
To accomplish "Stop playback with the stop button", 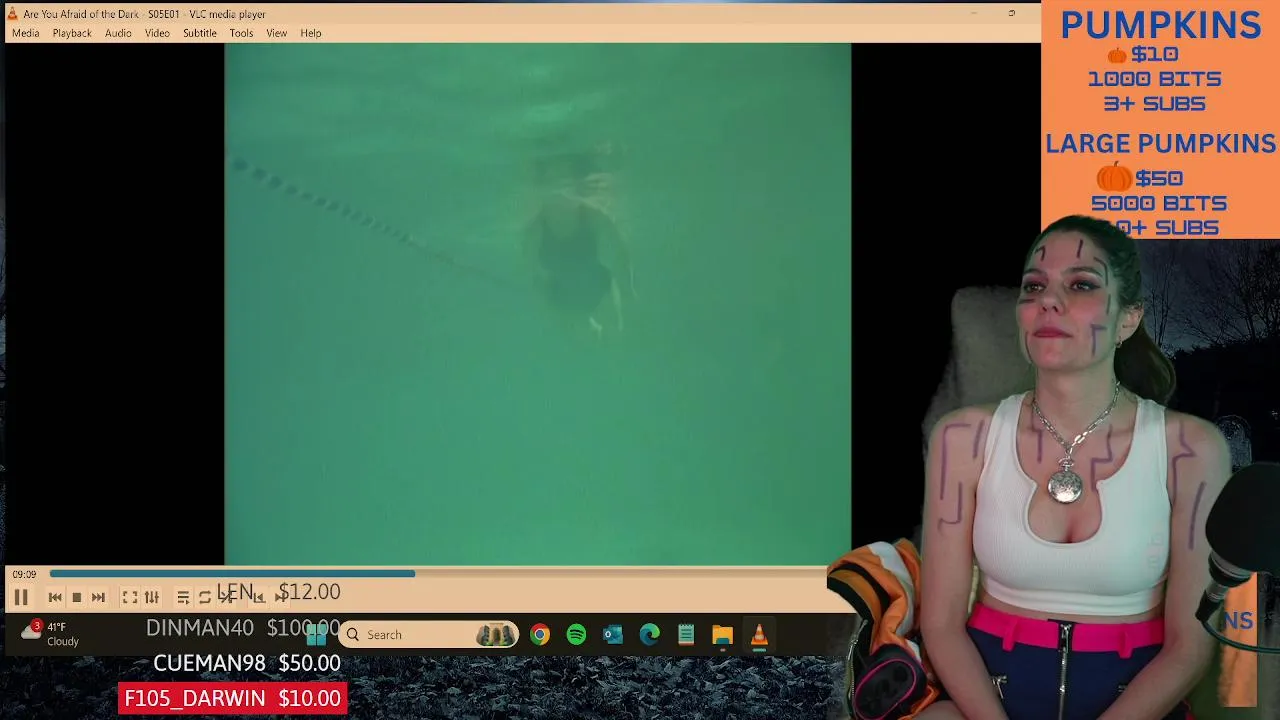I will (76, 597).
